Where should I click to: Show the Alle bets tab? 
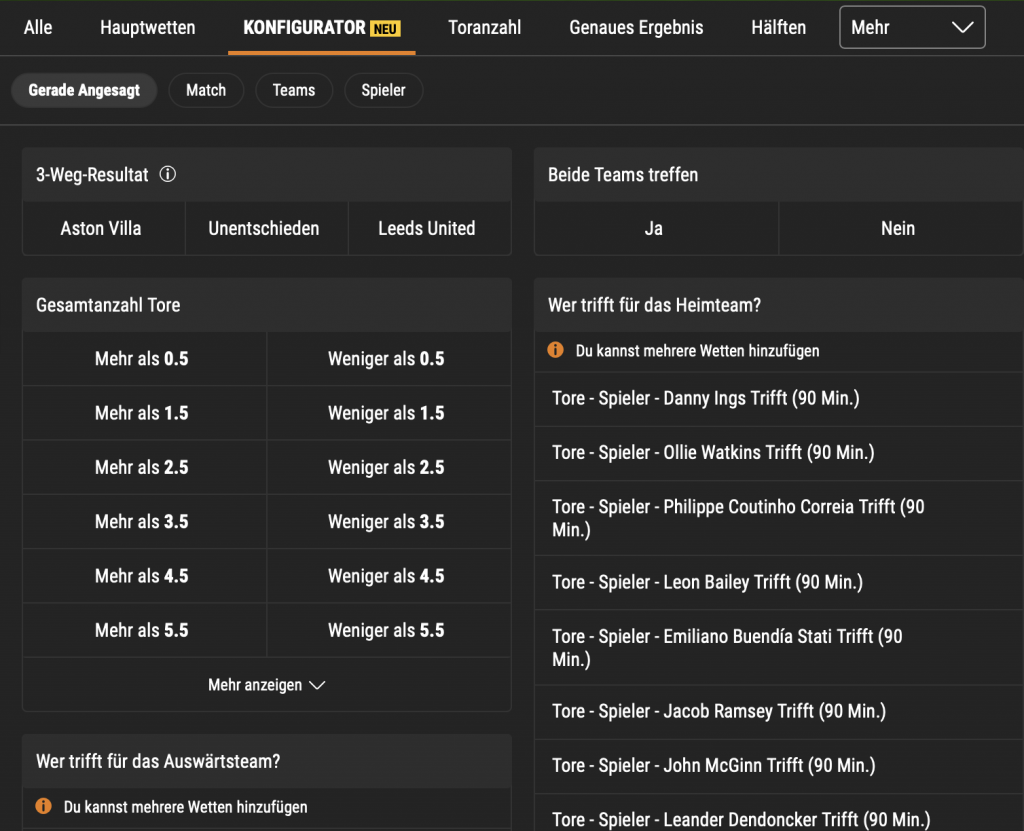point(38,28)
